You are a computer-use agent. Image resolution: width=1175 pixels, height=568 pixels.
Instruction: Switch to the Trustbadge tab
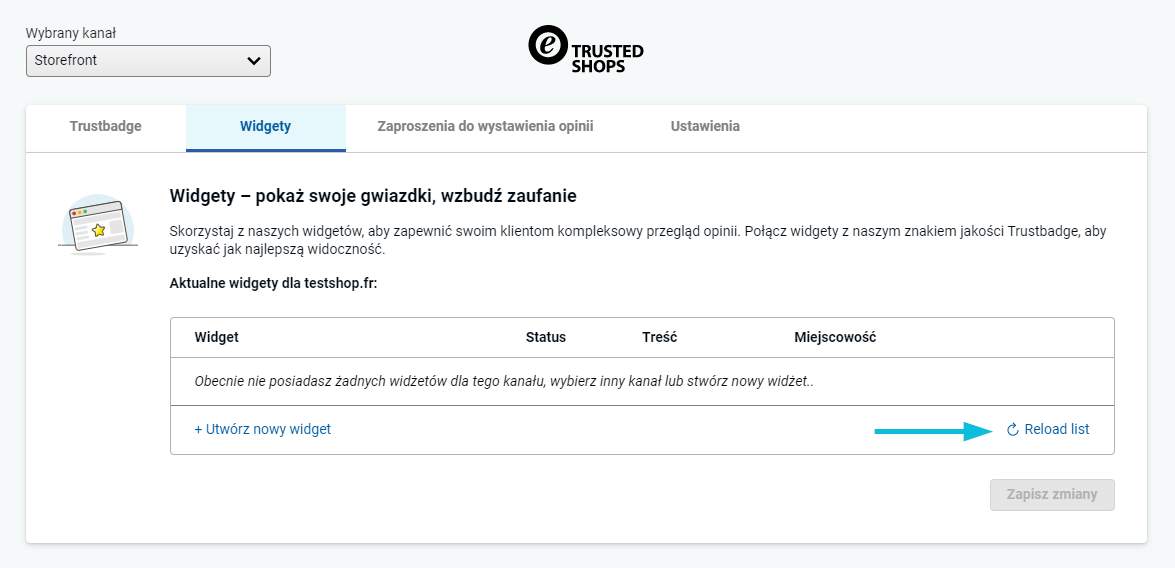(105, 127)
